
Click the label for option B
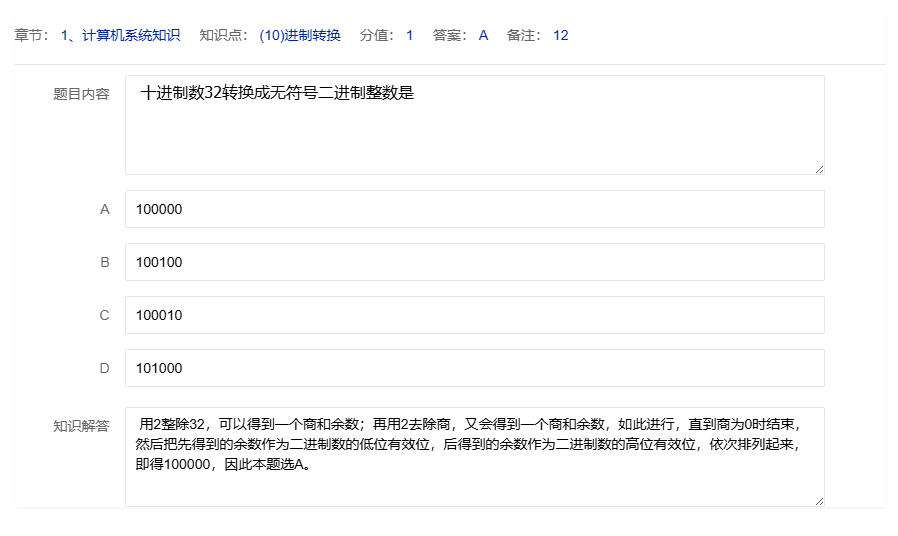104,262
